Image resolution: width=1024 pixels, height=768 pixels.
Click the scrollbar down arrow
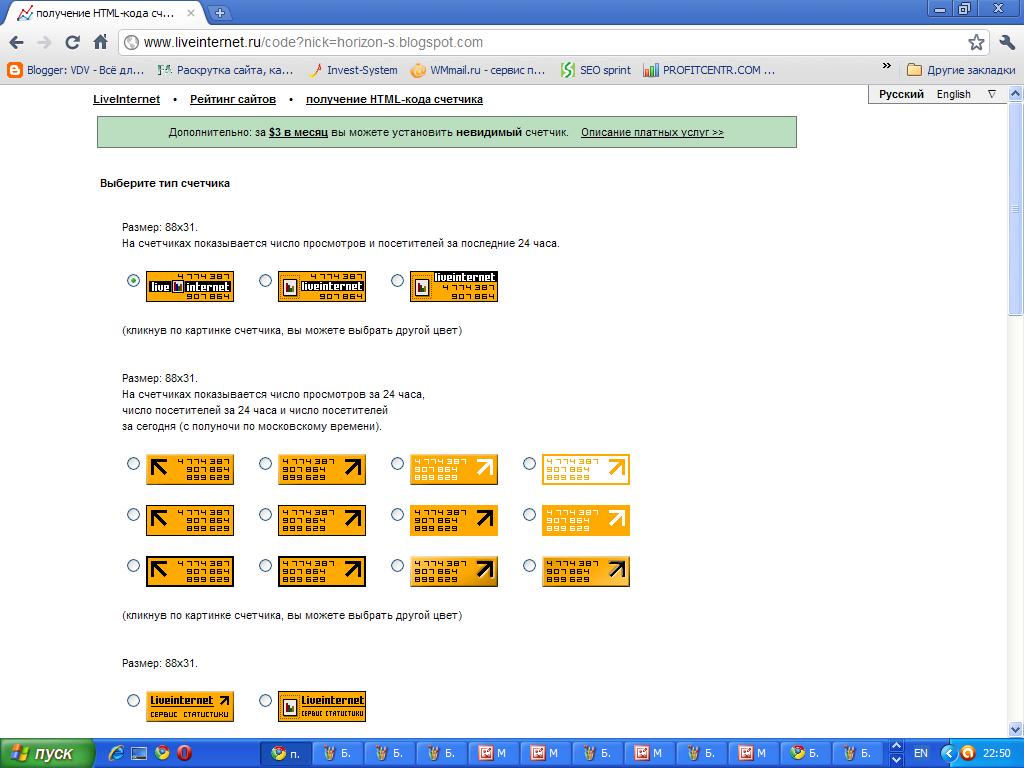(x=1015, y=729)
